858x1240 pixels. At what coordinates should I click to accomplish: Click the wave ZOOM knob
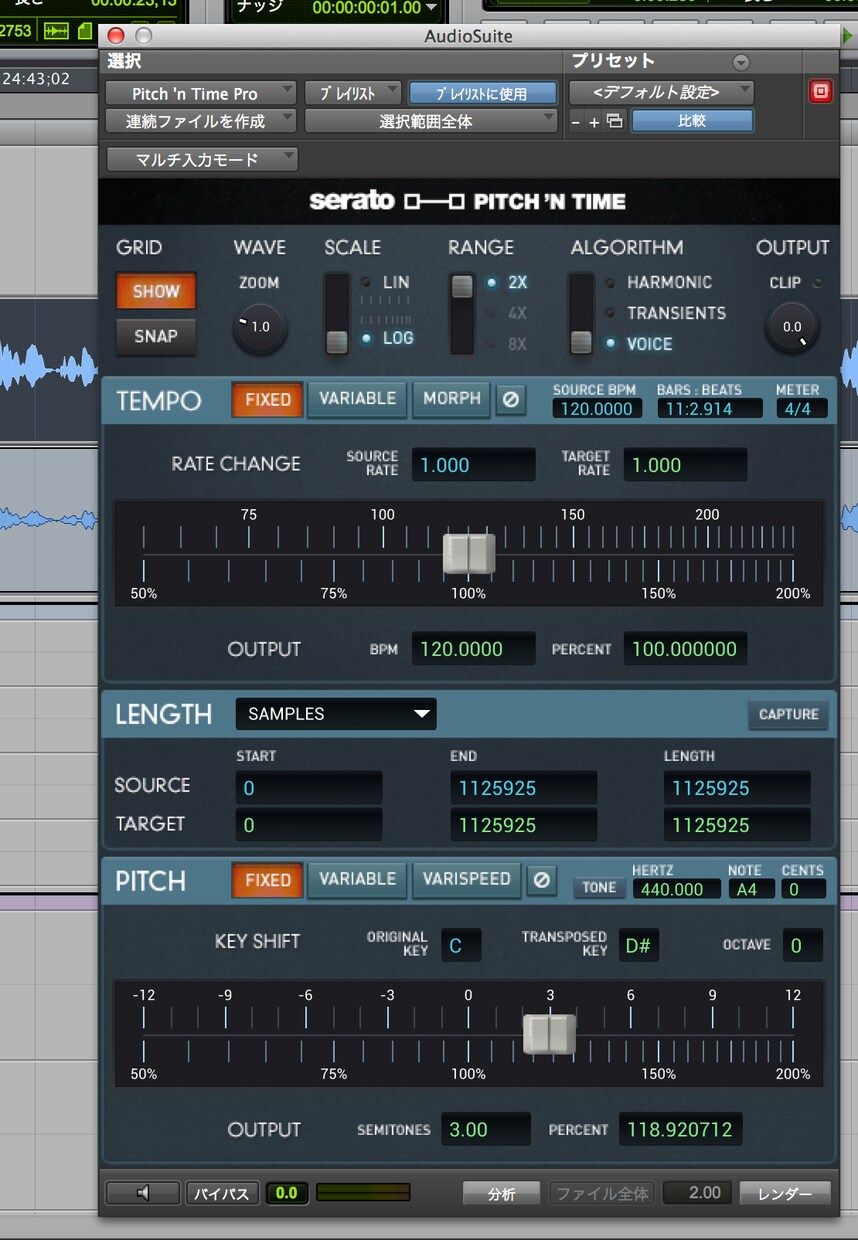click(260, 327)
